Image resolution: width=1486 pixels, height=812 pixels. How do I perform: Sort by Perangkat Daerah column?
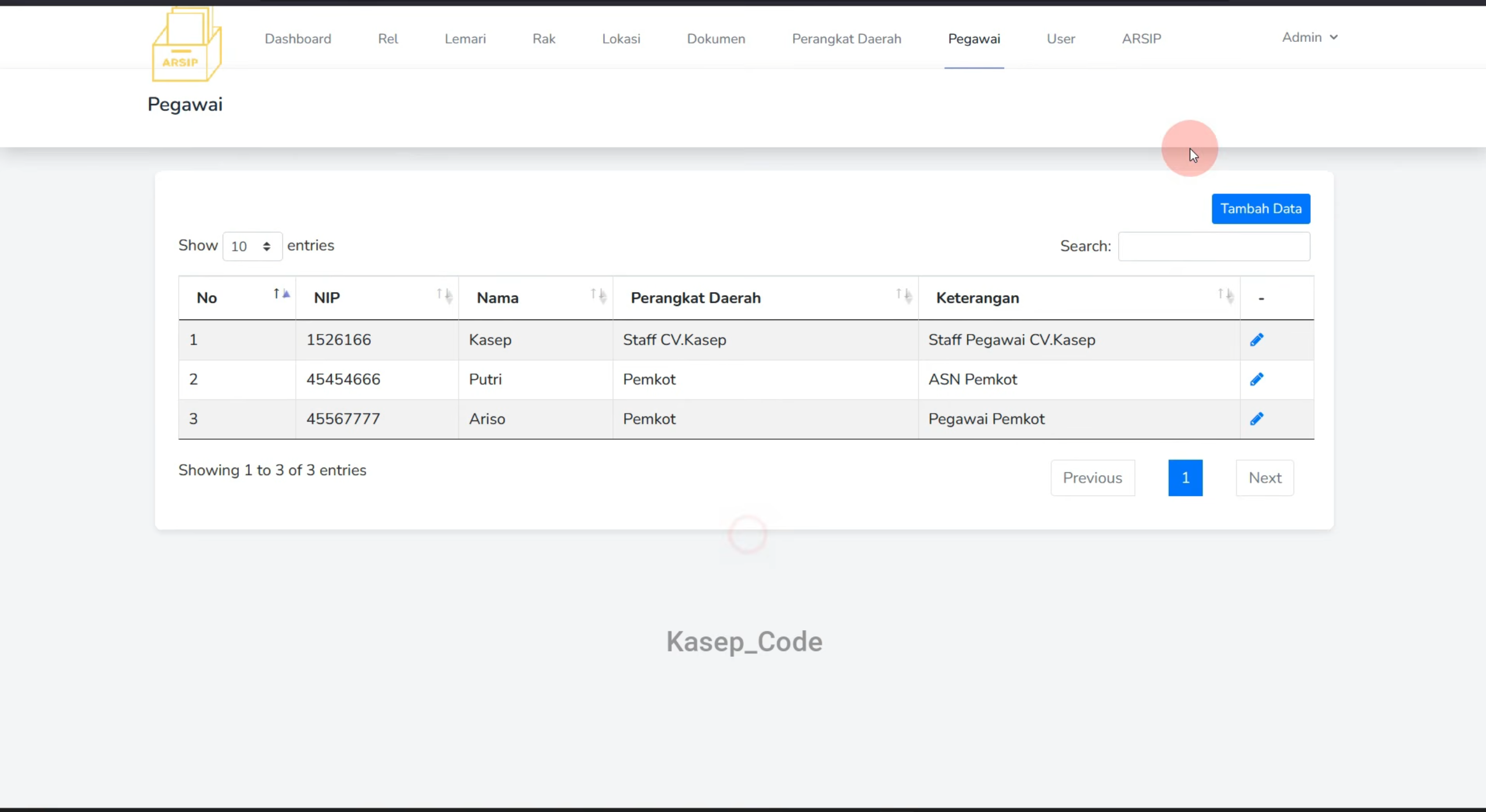(765, 298)
